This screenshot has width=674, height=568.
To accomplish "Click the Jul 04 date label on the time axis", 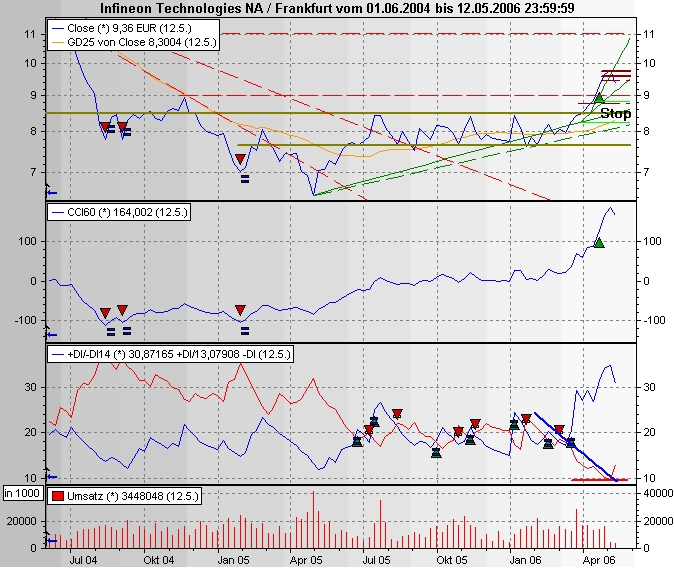I will point(83,560).
